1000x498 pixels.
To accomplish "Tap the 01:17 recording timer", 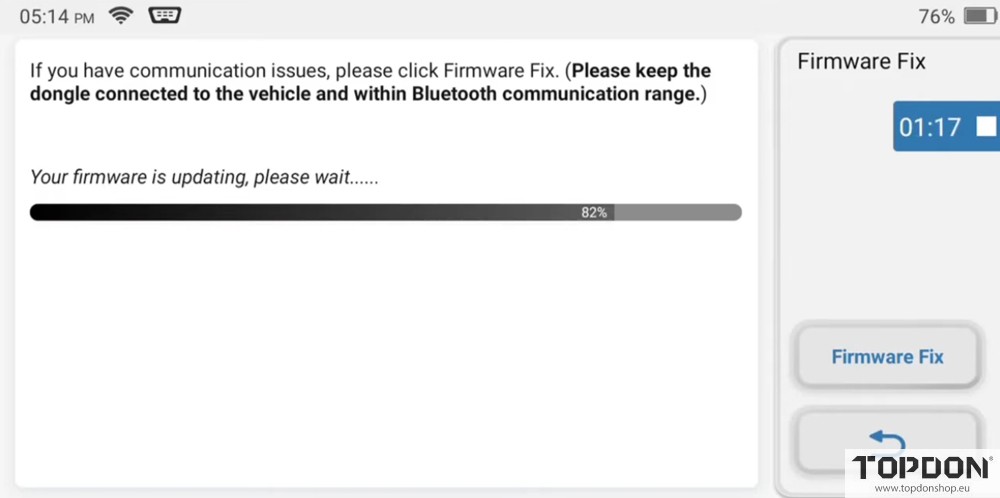I will click(929, 127).
